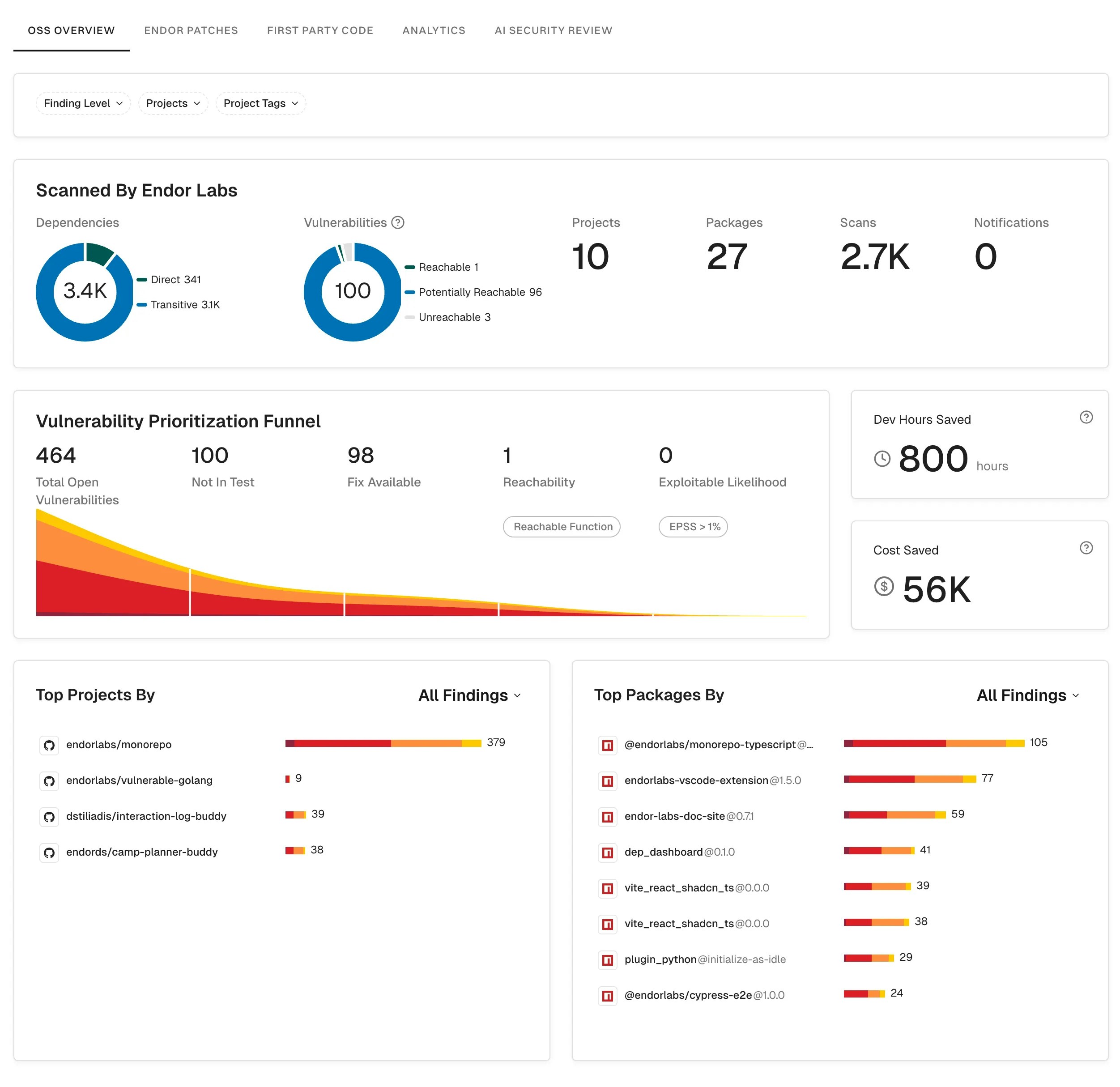Open the endorlabs-vscode-extension@1.5.0 package
The image size is (1120, 1087).
point(712,780)
